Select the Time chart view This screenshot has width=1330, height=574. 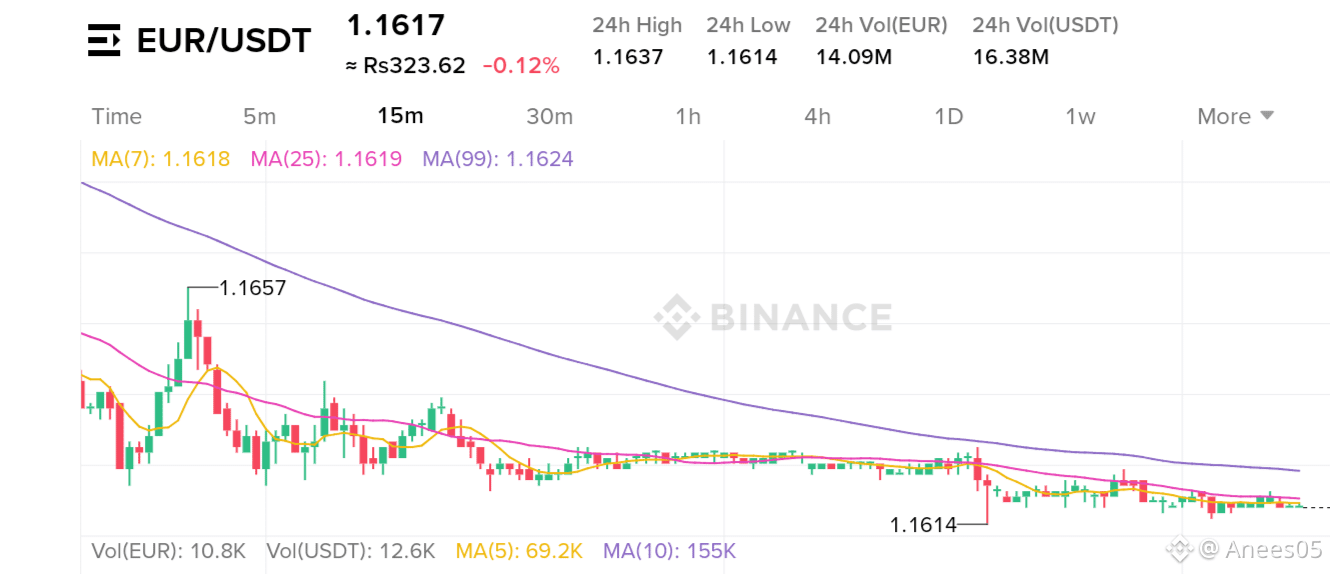(x=117, y=116)
